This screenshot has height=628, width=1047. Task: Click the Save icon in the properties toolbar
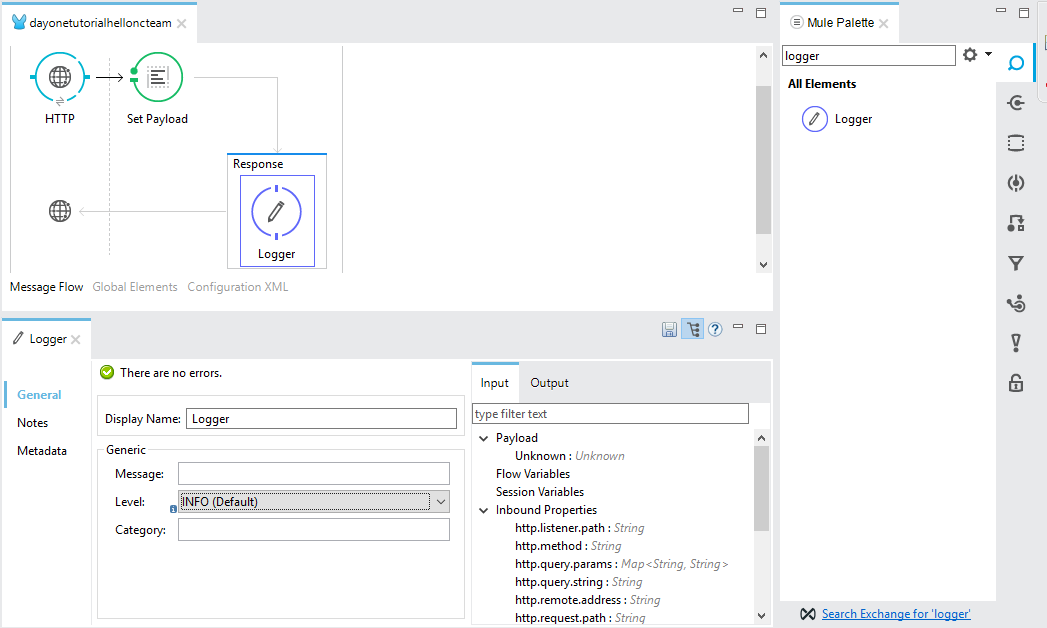pyautogui.click(x=669, y=328)
